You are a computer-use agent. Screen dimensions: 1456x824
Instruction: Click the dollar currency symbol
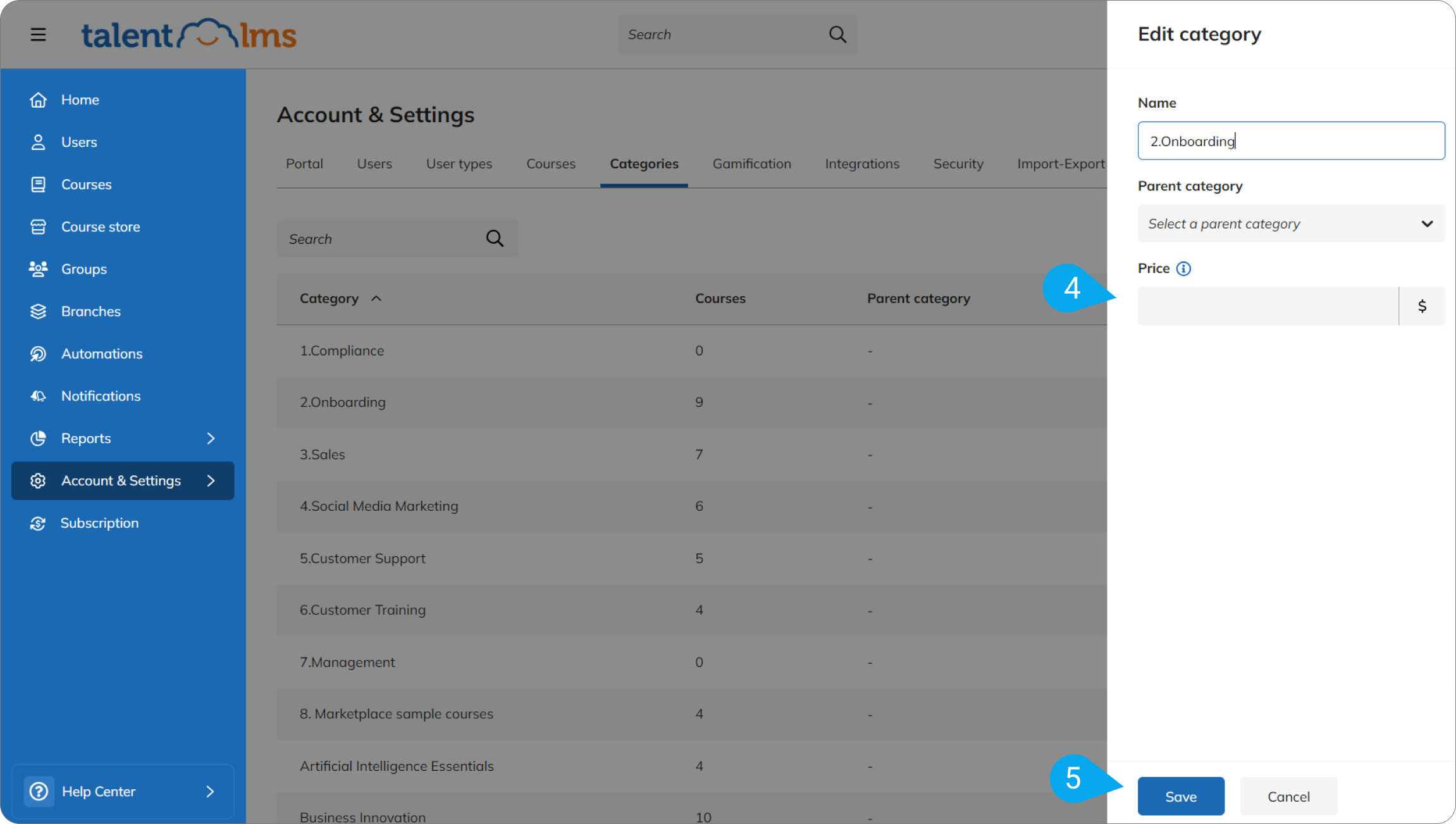click(x=1422, y=306)
